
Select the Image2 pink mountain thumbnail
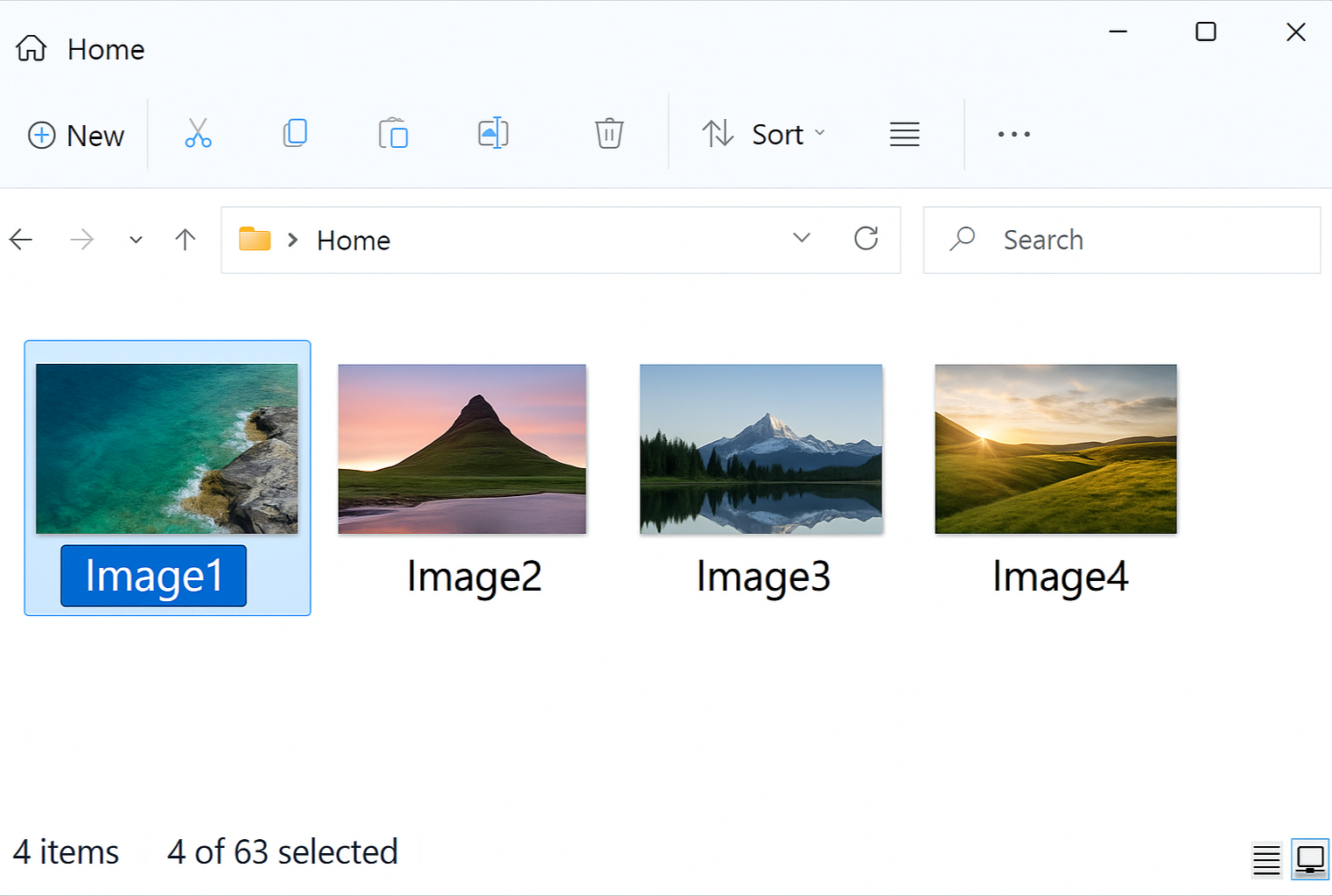(x=462, y=449)
